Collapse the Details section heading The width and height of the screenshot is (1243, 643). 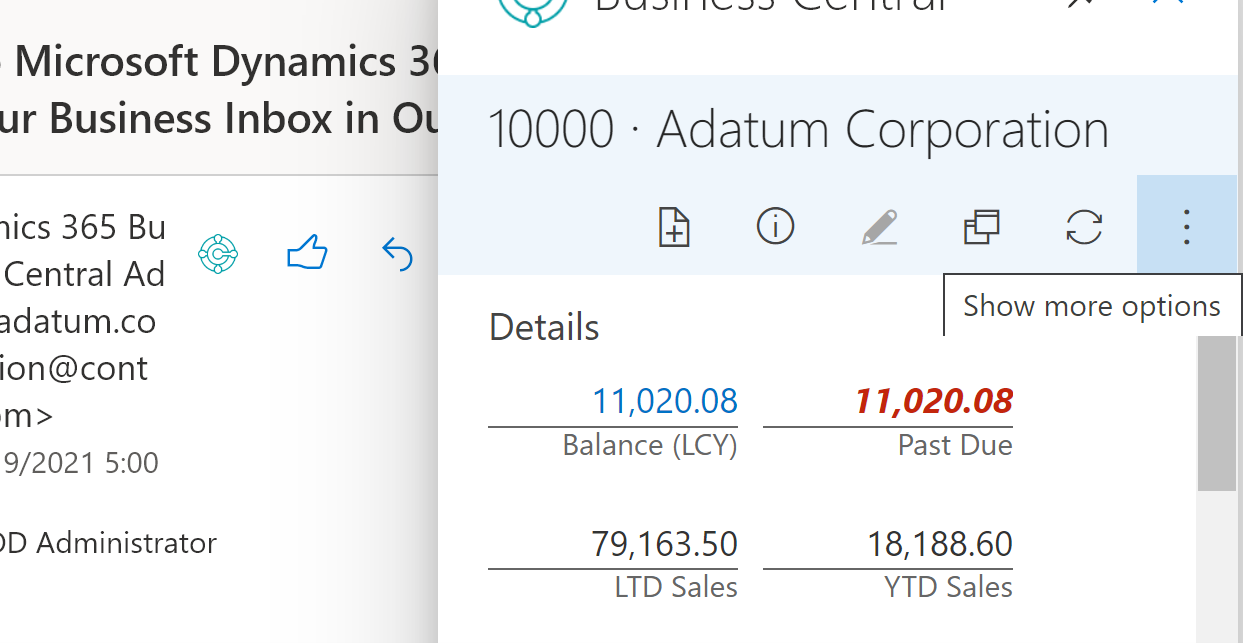point(544,328)
